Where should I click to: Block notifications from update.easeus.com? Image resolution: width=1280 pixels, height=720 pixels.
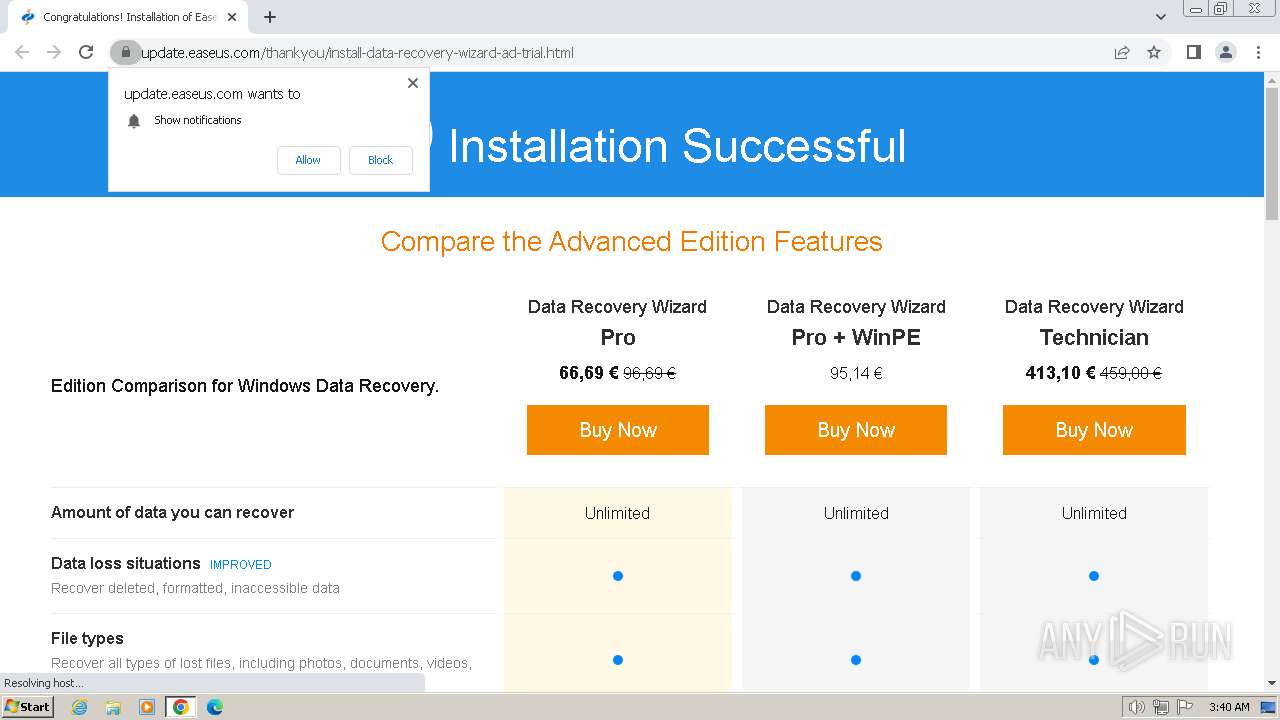coord(380,160)
